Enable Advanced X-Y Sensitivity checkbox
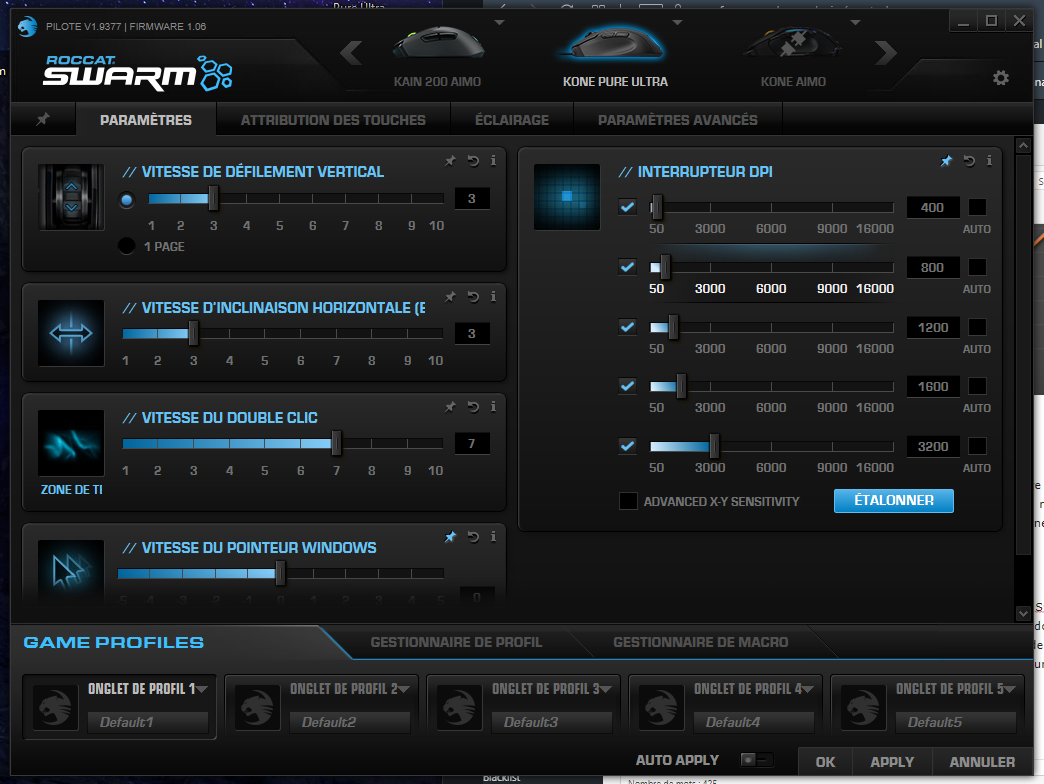The image size is (1044, 784). pyautogui.click(x=628, y=501)
